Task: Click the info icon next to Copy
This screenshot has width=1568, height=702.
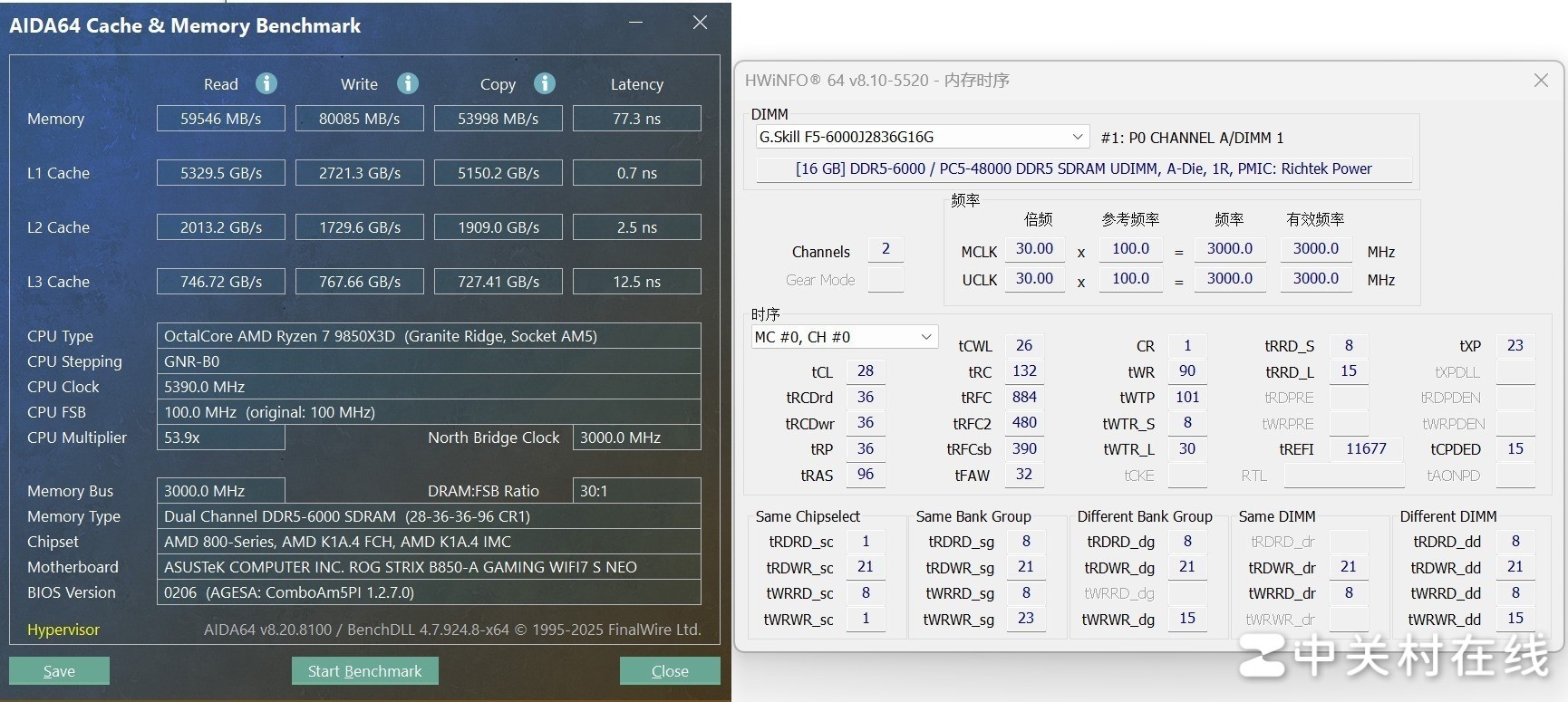Action: [545, 83]
